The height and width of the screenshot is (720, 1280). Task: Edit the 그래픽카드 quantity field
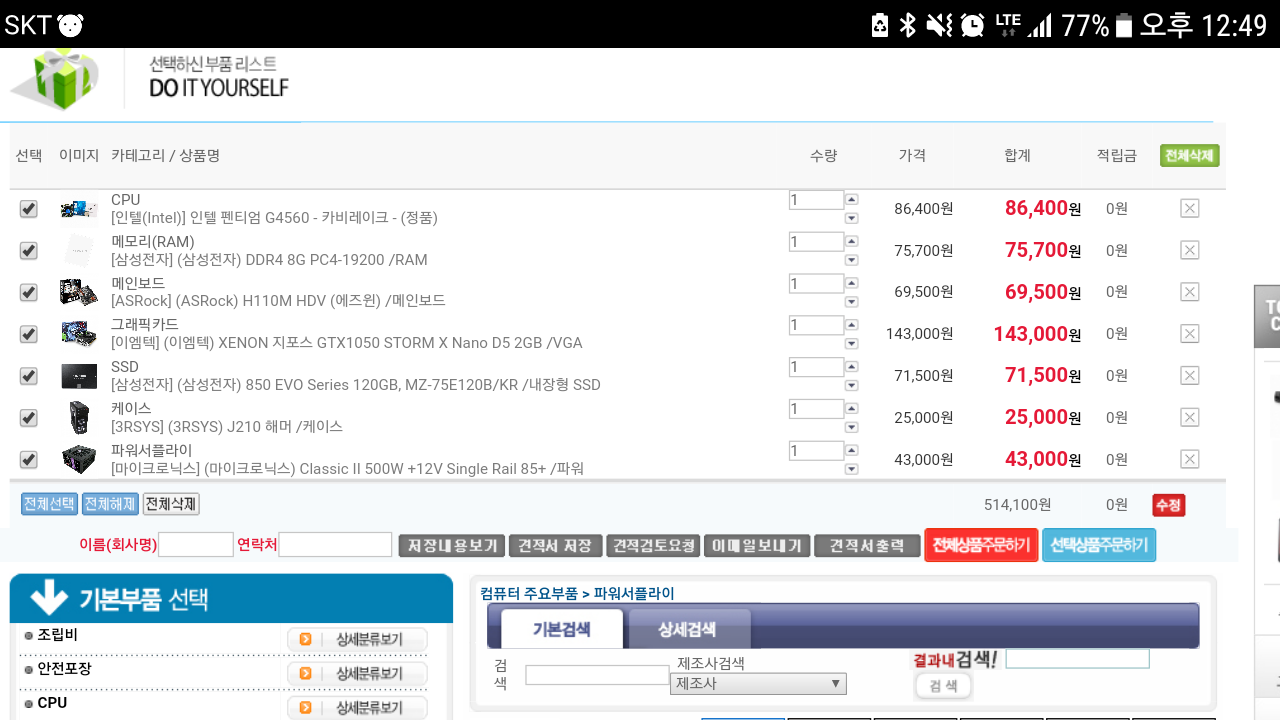pos(816,325)
